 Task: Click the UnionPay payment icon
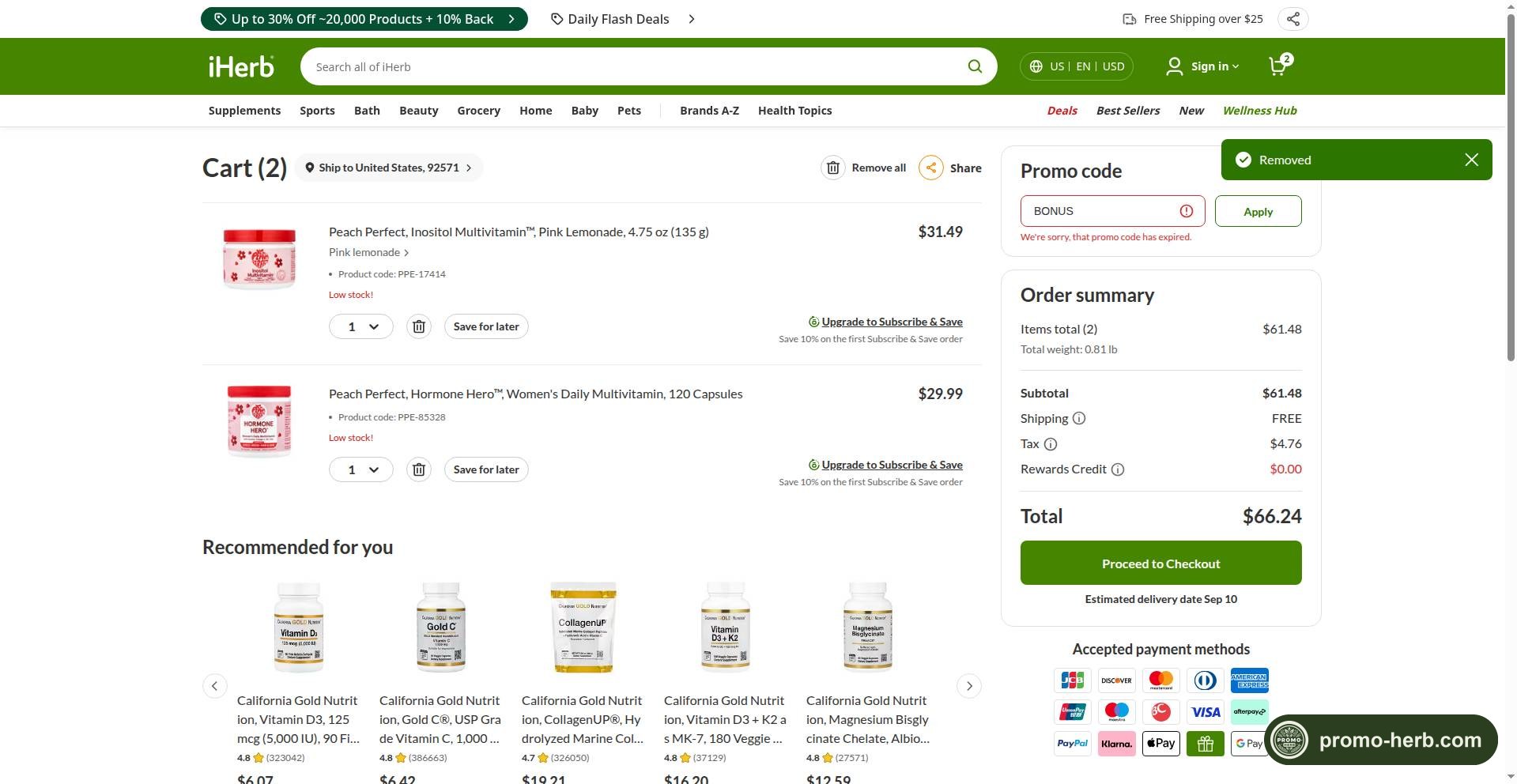(x=1073, y=712)
